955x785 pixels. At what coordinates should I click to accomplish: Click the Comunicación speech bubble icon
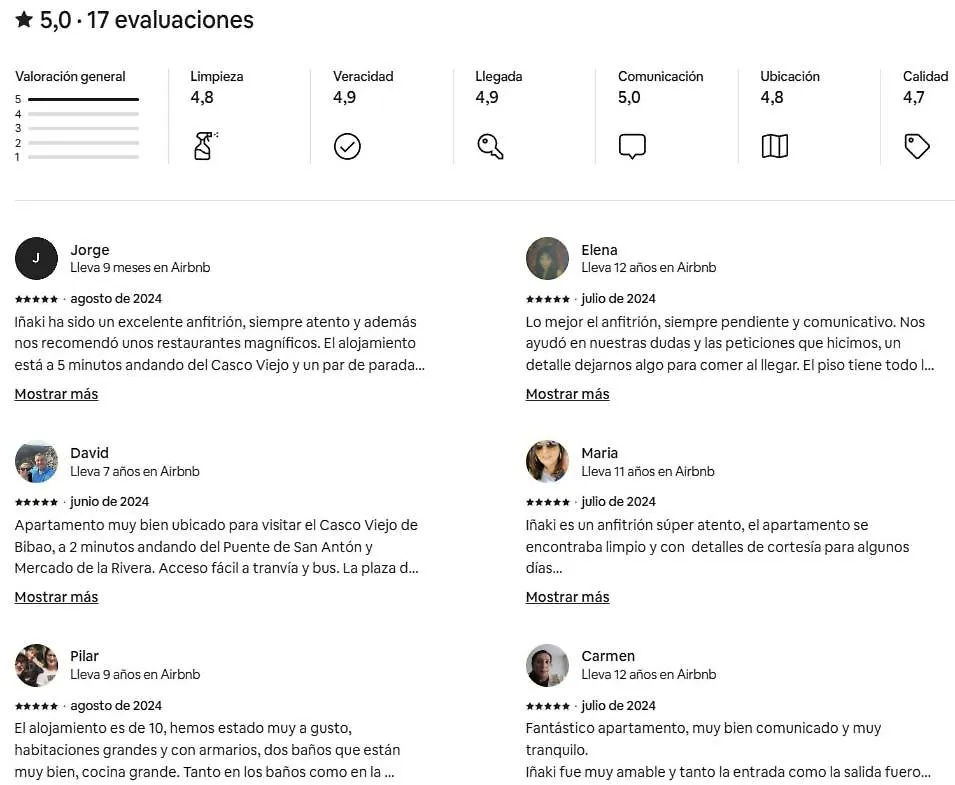632,146
